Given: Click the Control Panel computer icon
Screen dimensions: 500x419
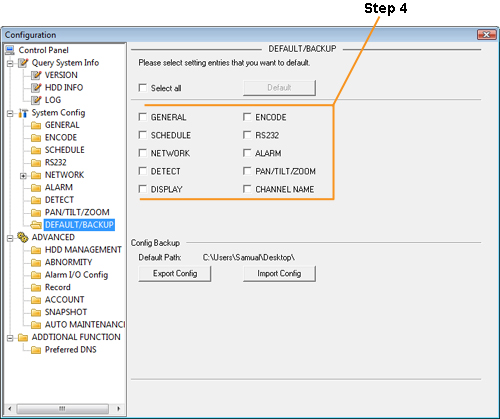Looking at the screenshot, I should (10, 50).
